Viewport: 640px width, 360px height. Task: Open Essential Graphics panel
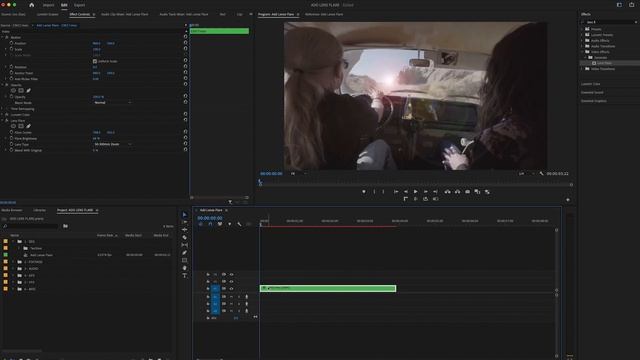(594, 101)
